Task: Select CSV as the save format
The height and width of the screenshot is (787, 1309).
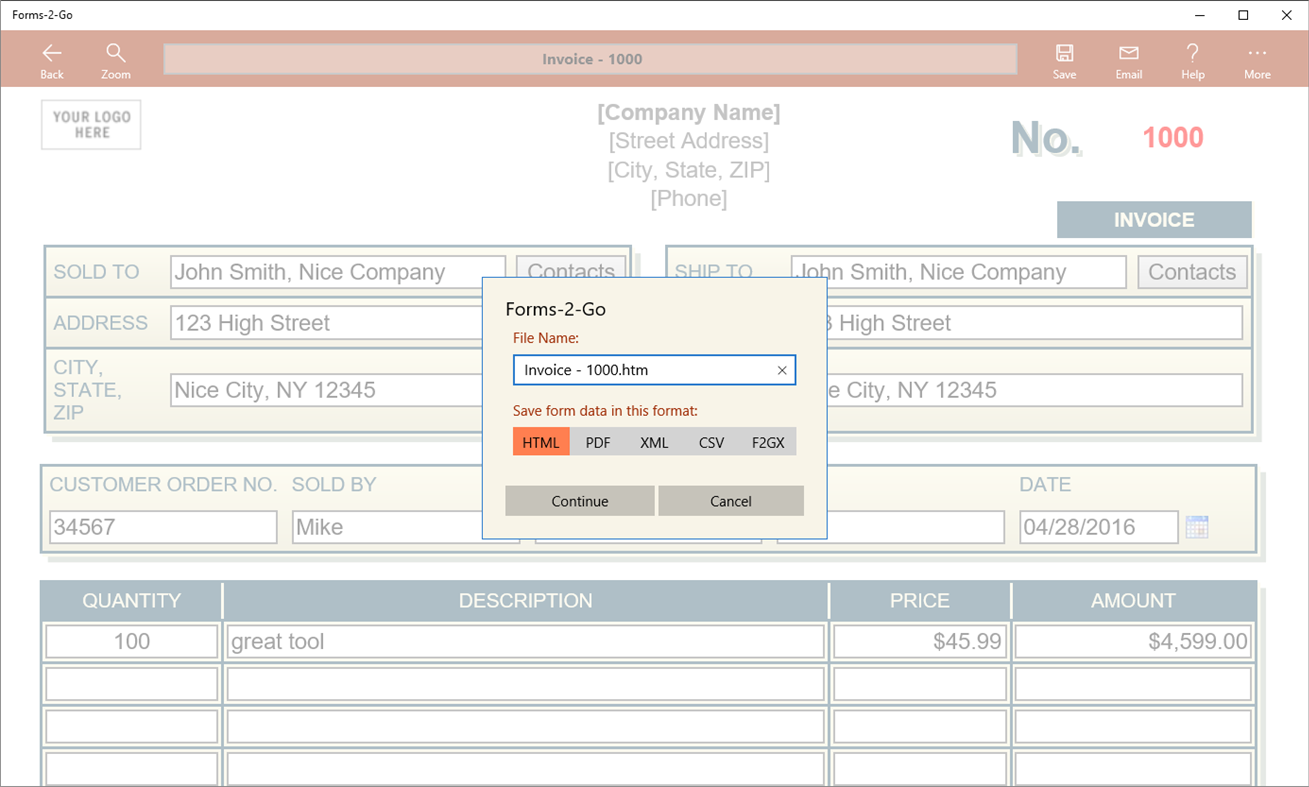Action: [x=711, y=441]
